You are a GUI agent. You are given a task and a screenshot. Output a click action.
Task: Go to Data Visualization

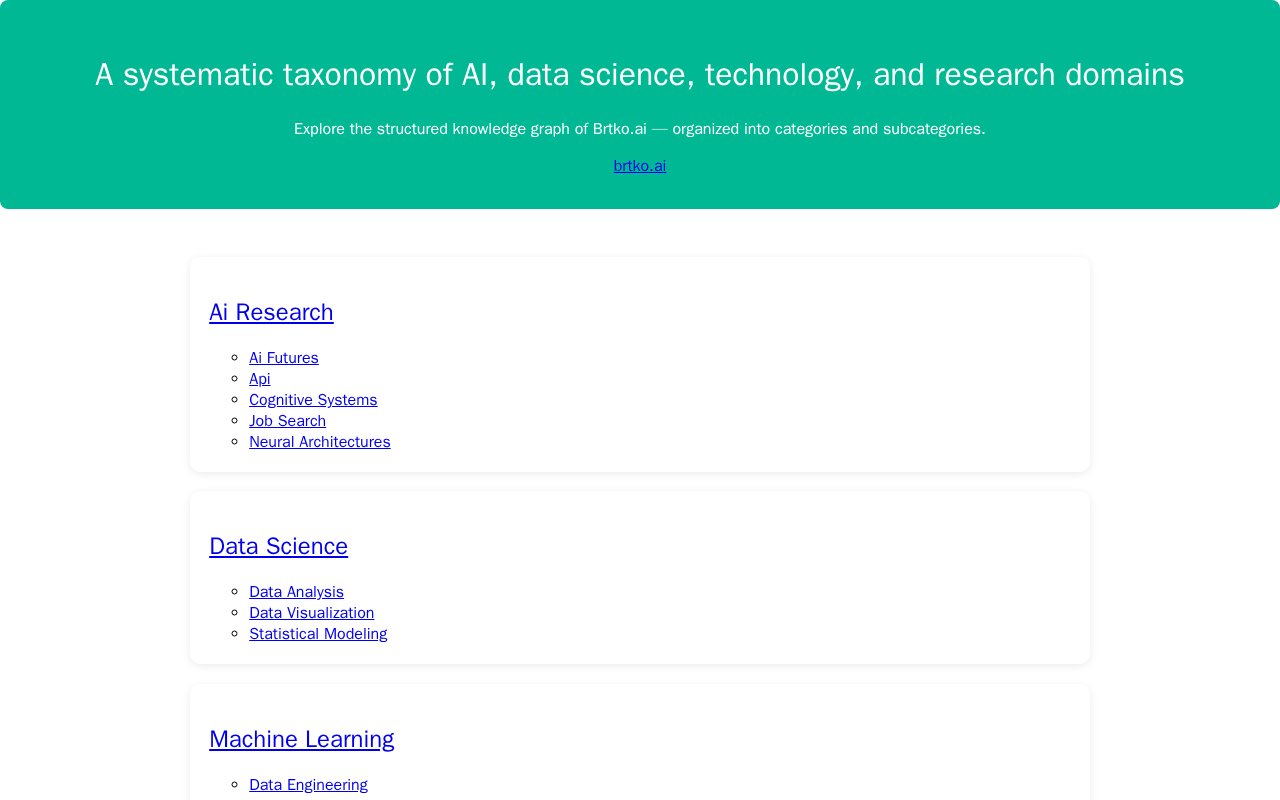pyautogui.click(x=311, y=613)
